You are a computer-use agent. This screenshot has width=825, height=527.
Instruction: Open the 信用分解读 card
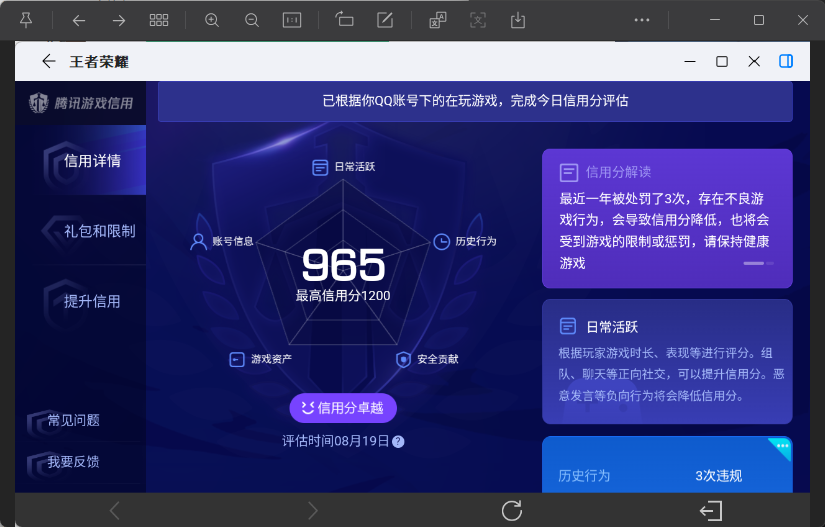(x=667, y=218)
